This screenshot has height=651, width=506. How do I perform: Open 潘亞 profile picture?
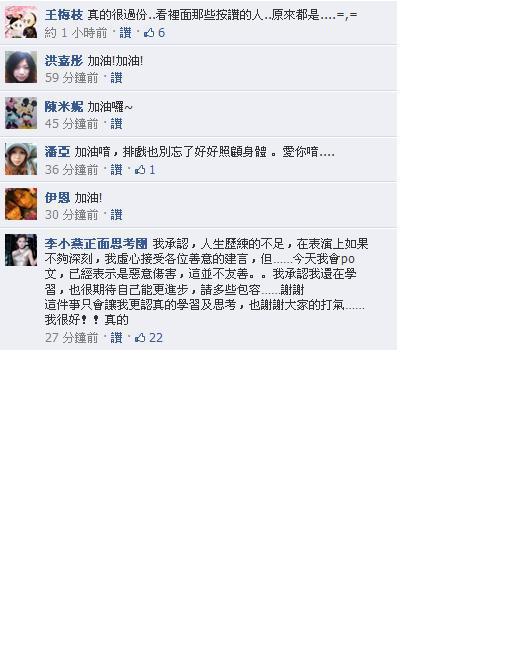(x=21, y=159)
